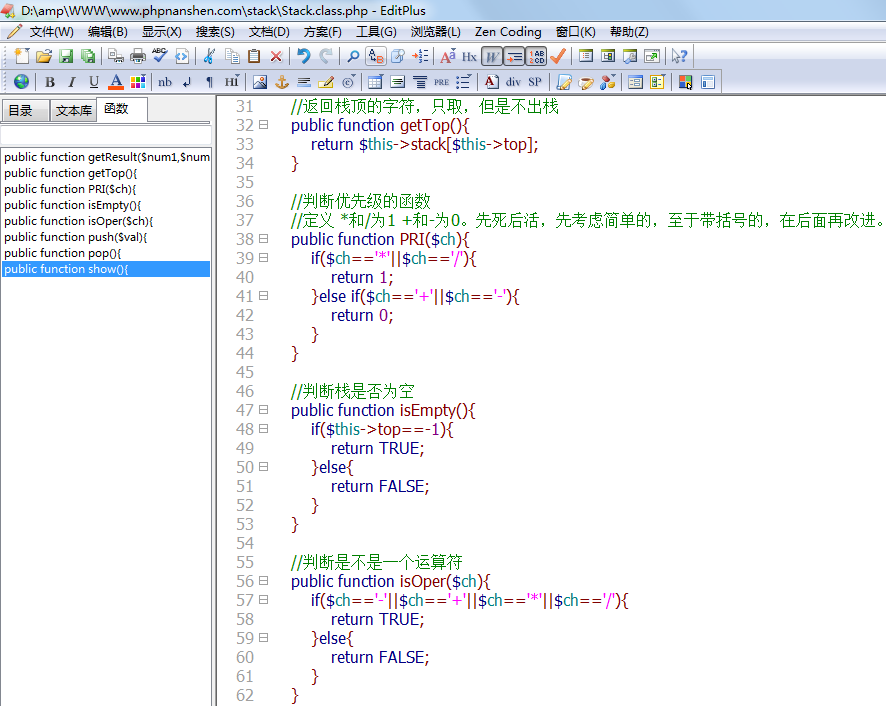Open Find with the magnifier icon

click(x=353, y=56)
